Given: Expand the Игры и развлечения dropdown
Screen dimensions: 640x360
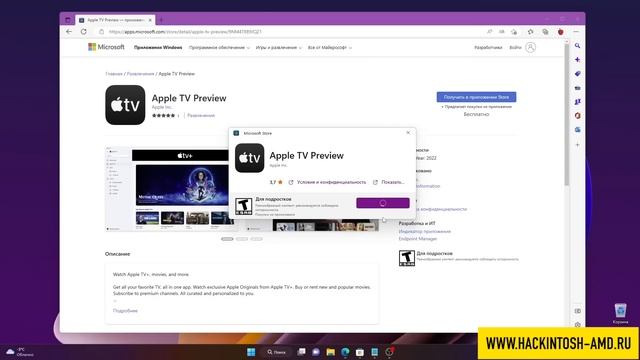Looking at the screenshot, I should point(279,48).
